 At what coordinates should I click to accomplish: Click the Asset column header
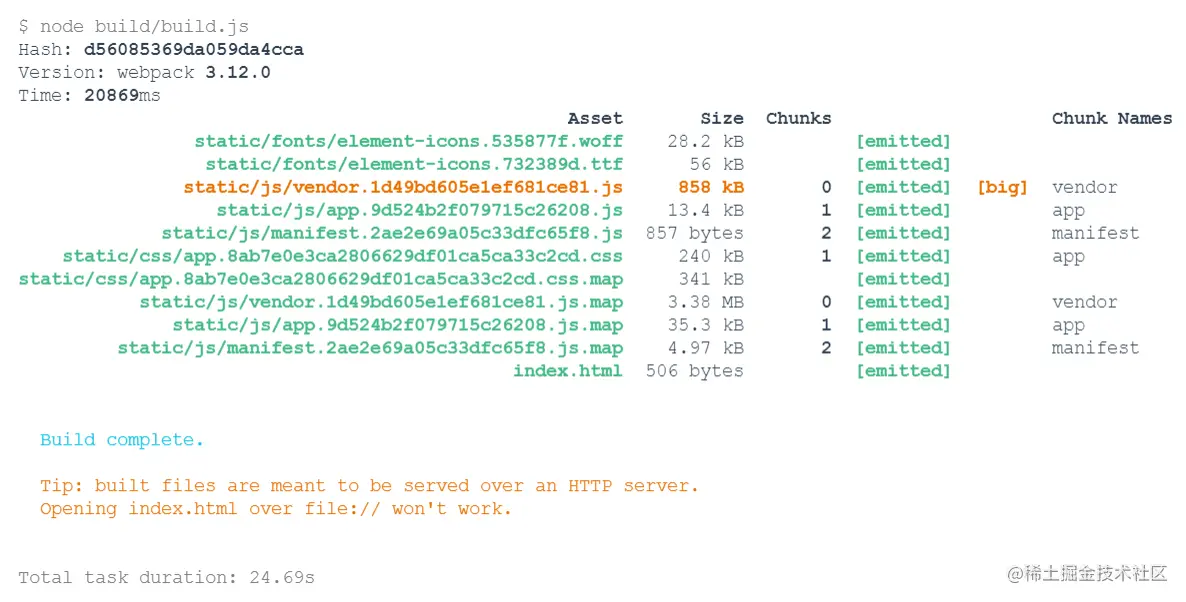595,118
